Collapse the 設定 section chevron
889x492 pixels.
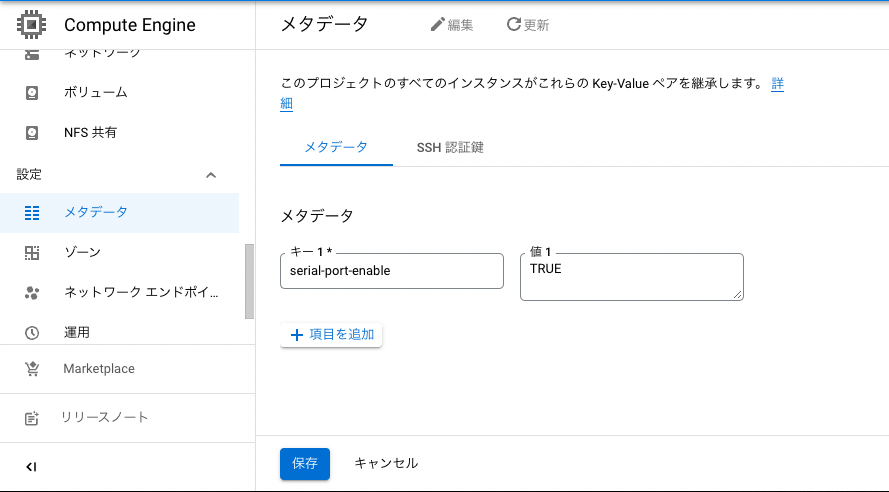[211, 175]
